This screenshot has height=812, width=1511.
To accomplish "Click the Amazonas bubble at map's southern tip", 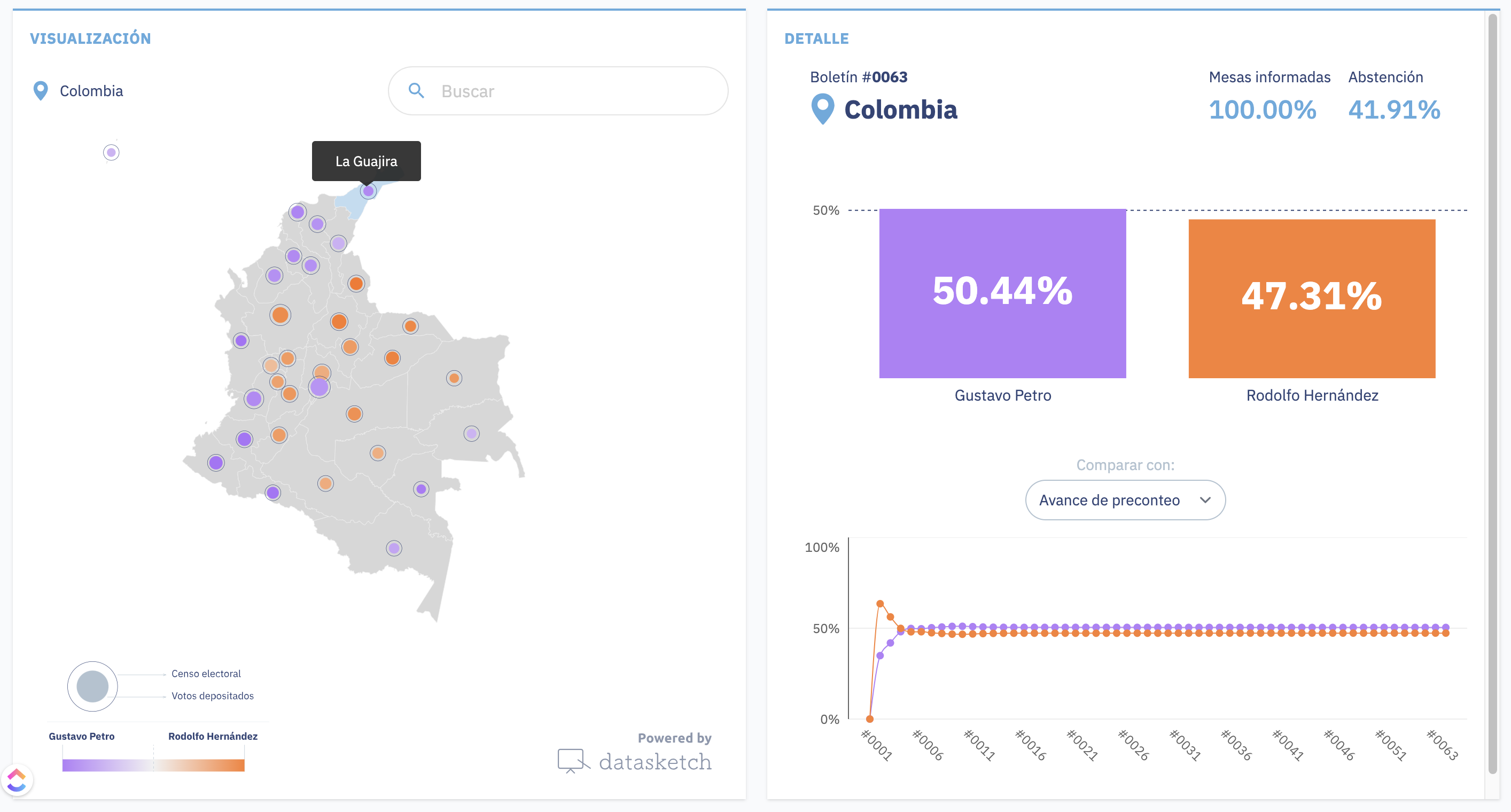I will [x=394, y=548].
